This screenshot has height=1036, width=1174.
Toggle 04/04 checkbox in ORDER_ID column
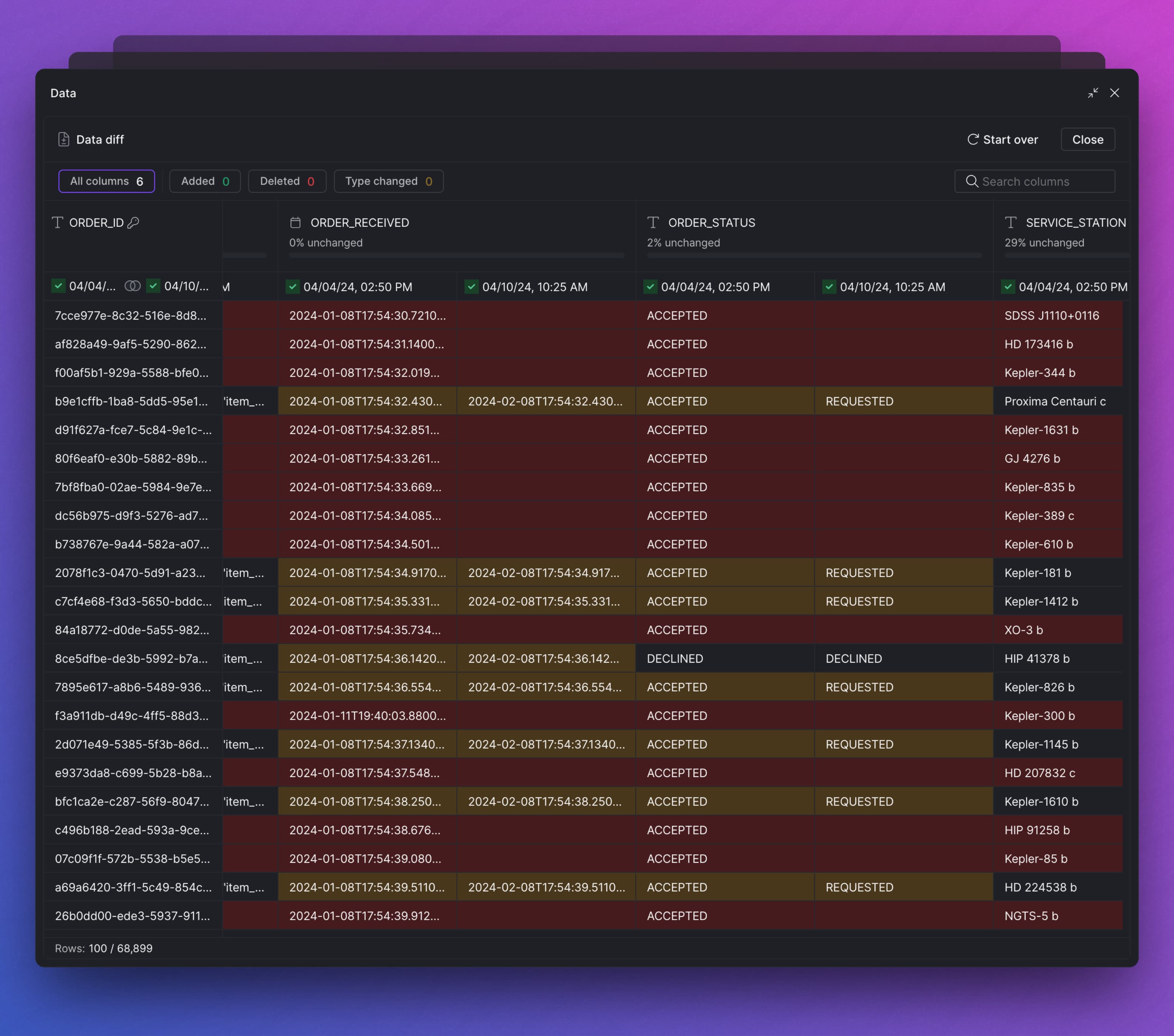[58, 286]
